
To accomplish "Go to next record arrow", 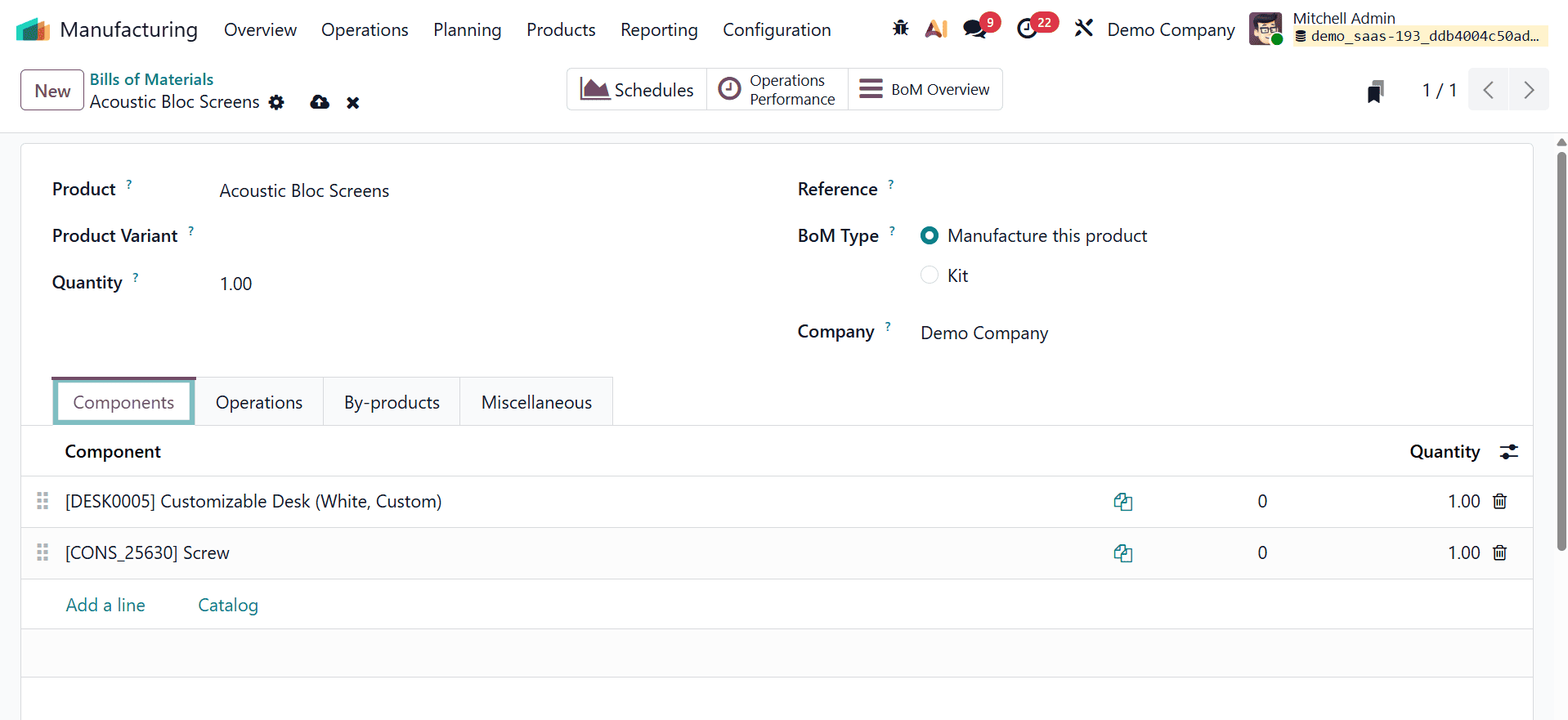I will click(x=1529, y=90).
